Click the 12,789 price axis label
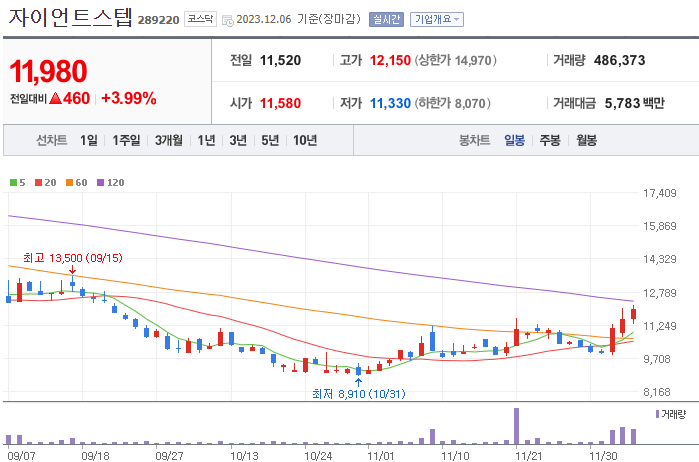This screenshot has width=699, height=462. point(659,293)
